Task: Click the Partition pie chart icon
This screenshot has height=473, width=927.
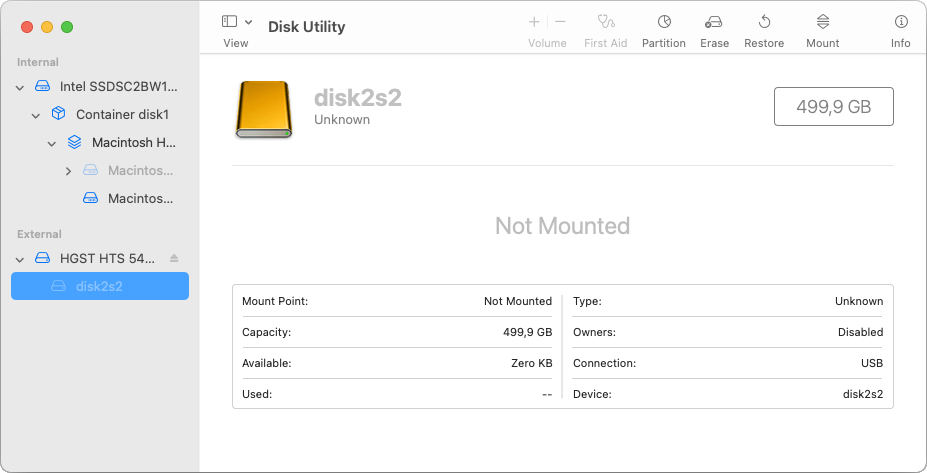Action: [664, 22]
